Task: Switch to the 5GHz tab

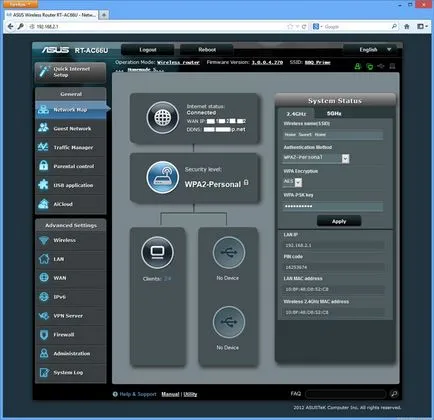Action: tap(334, 114)
